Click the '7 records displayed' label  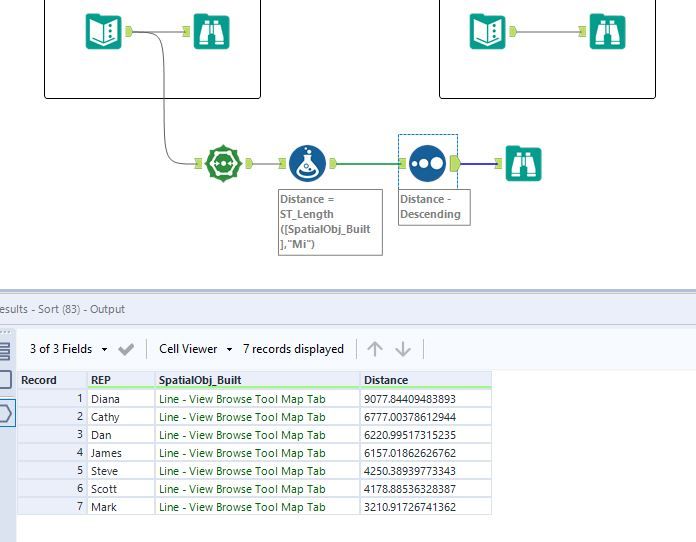[293, 349]
